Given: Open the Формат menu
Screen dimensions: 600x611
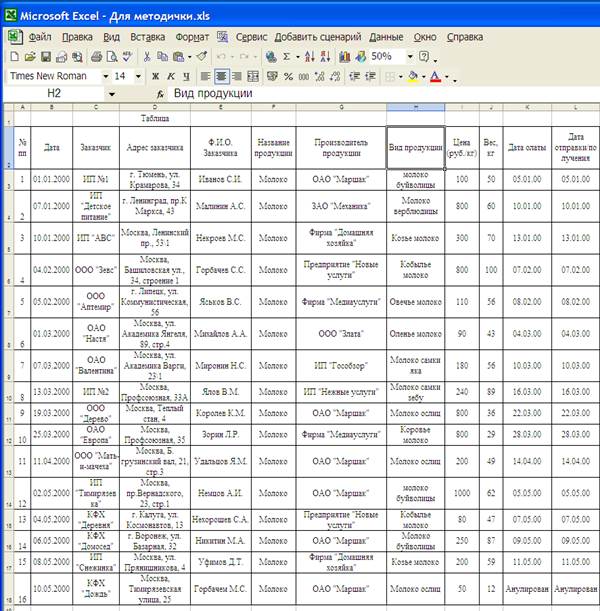Looking at the screenshot, I should [192, 37].
